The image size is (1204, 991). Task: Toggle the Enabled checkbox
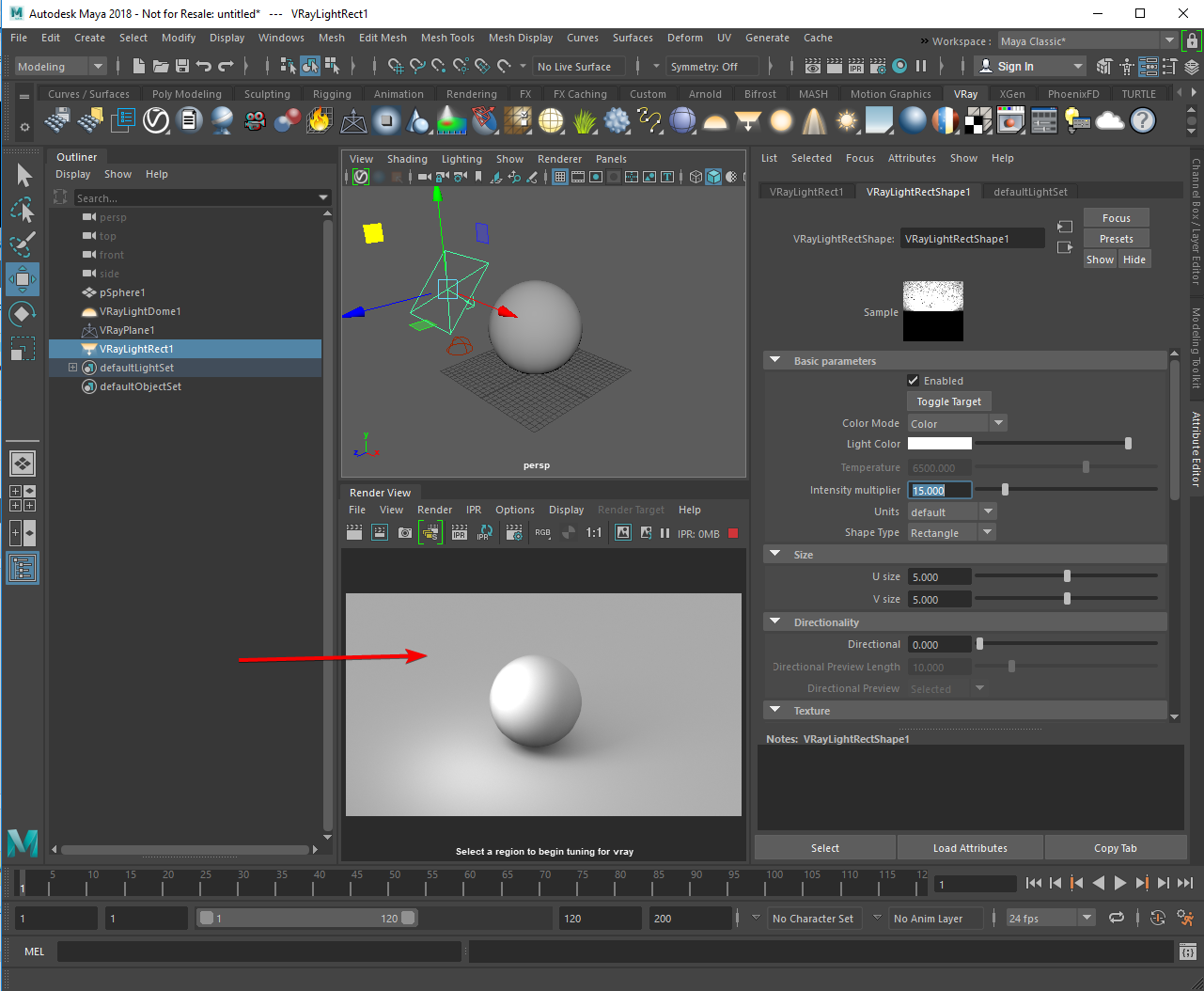pos(913,381)
